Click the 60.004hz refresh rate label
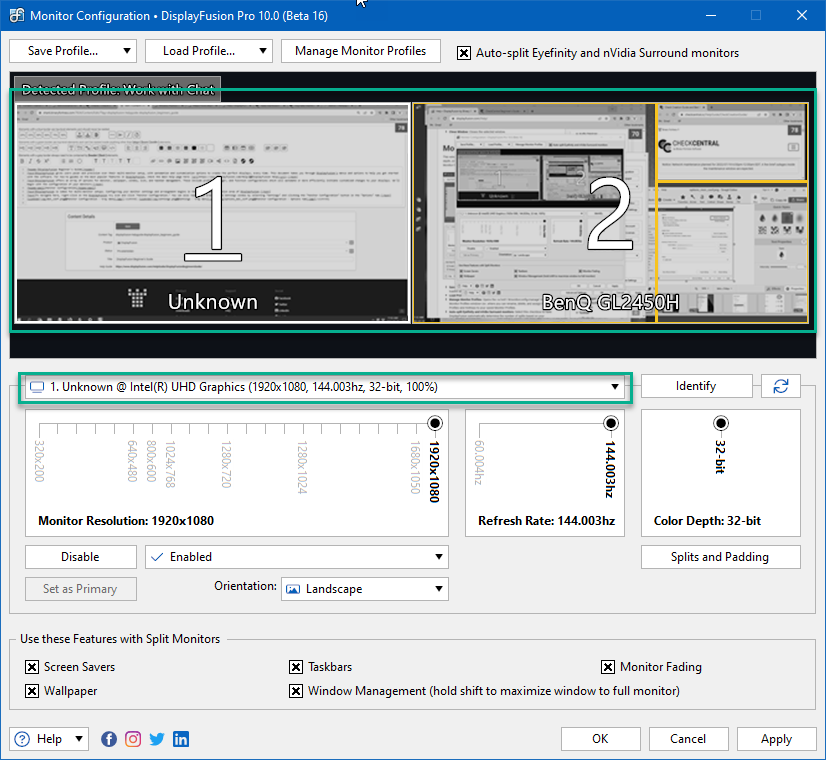 pos(479,462)
